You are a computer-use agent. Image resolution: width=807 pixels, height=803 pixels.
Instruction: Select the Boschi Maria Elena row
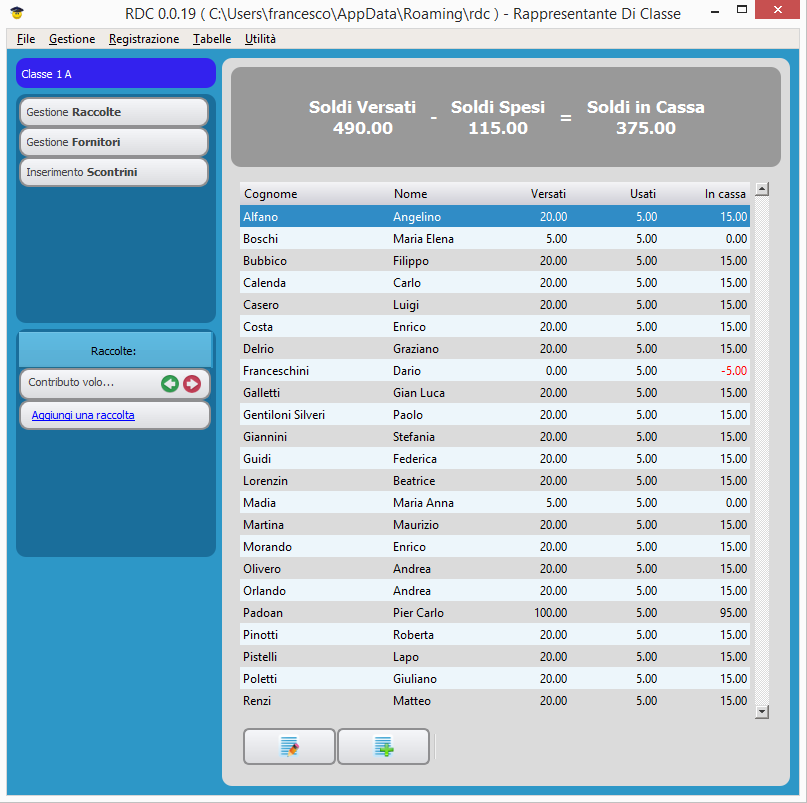(x=495, y=239)
